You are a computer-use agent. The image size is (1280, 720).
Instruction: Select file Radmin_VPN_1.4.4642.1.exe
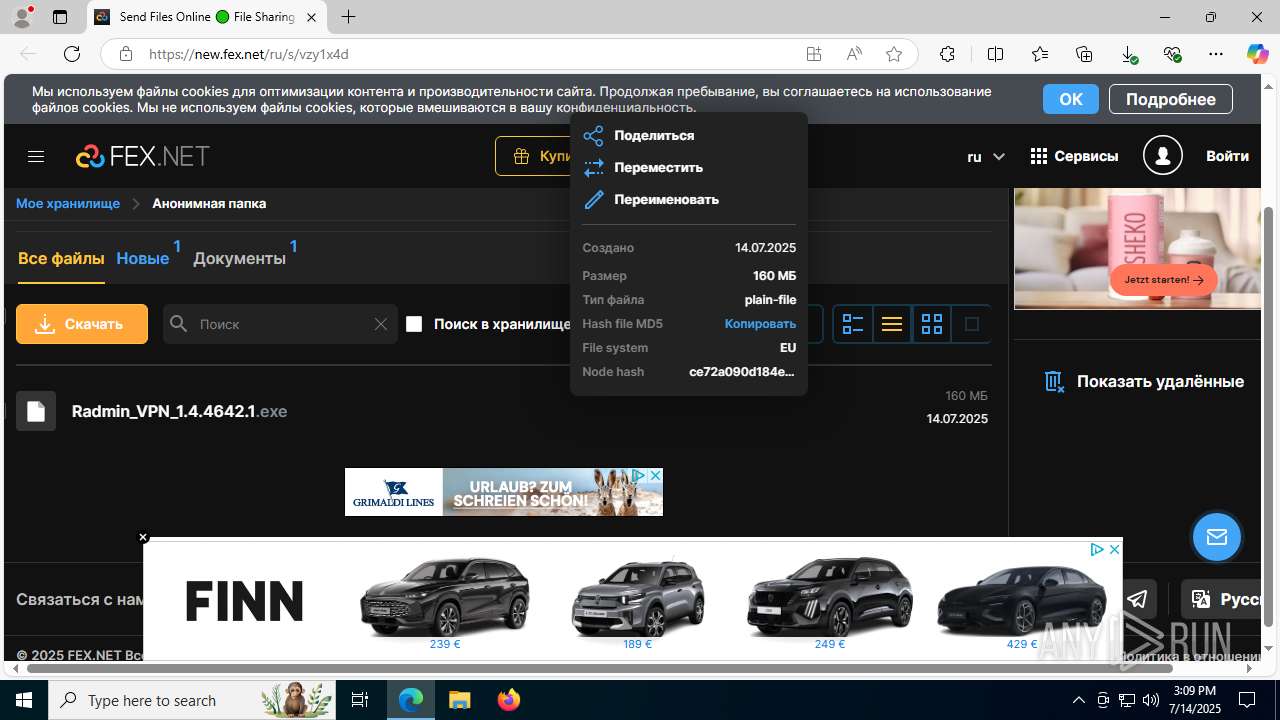pyautogui.click(x=180, y=411)
